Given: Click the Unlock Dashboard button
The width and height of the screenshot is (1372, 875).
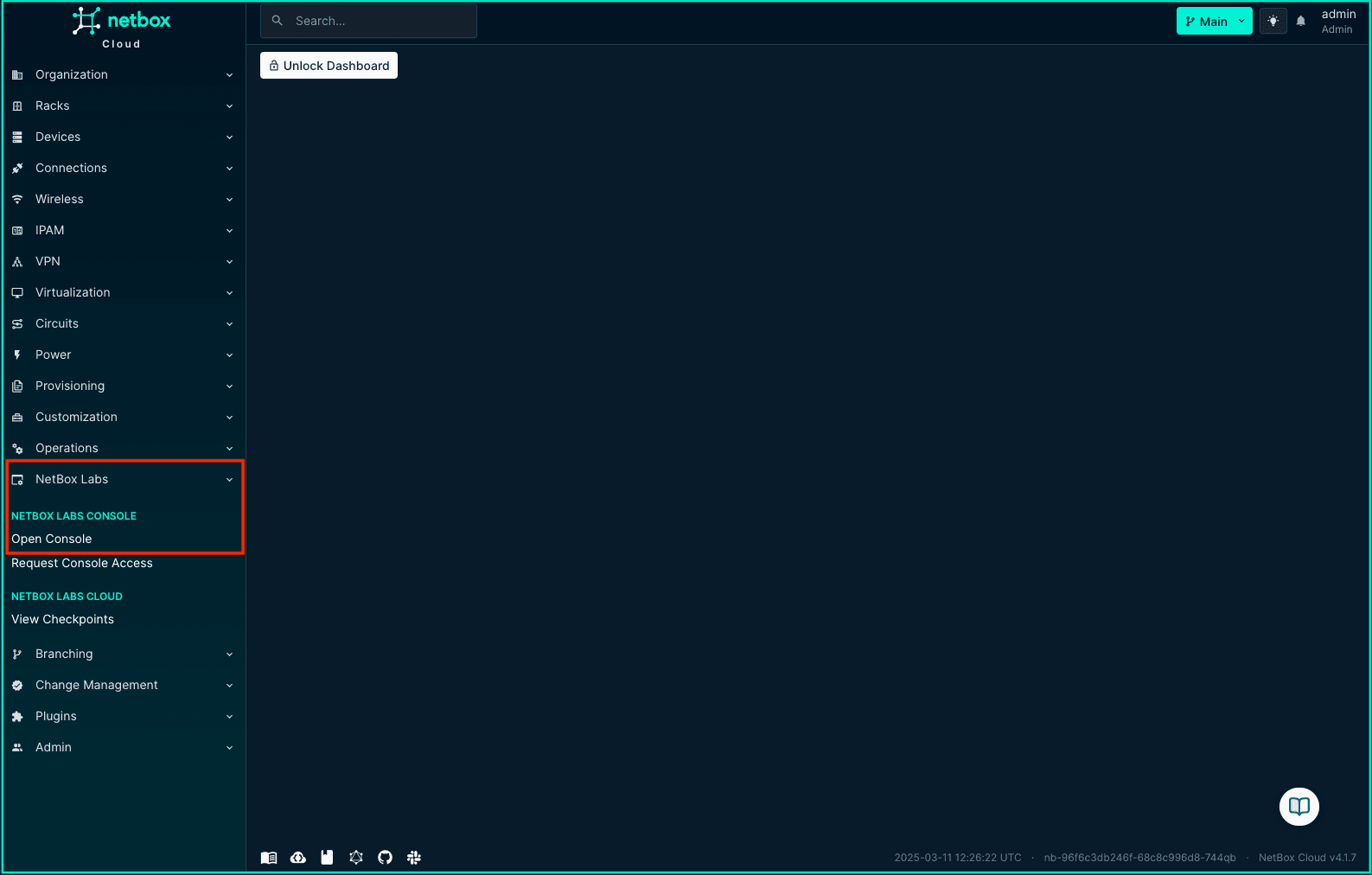Looking at the screenshot, I should (329, 66).
